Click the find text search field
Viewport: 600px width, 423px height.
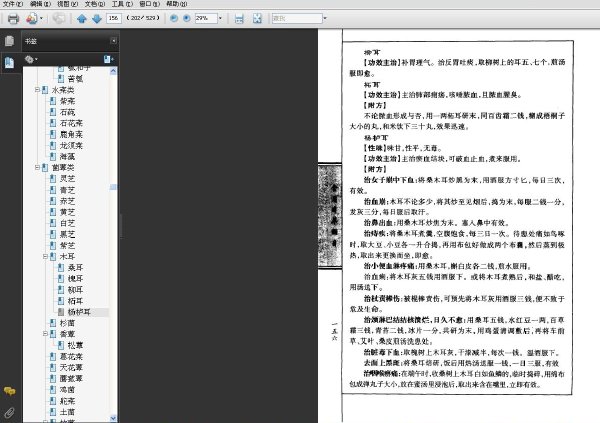click(297, 18)
